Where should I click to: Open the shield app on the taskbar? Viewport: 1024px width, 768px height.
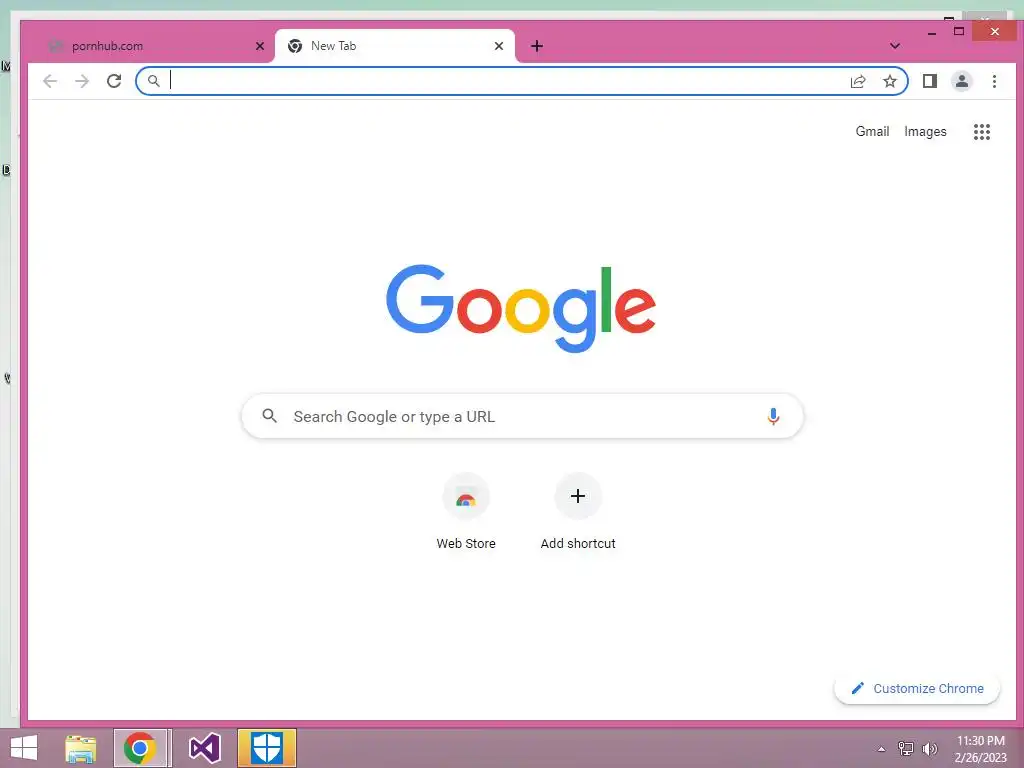tap(266, 748)
